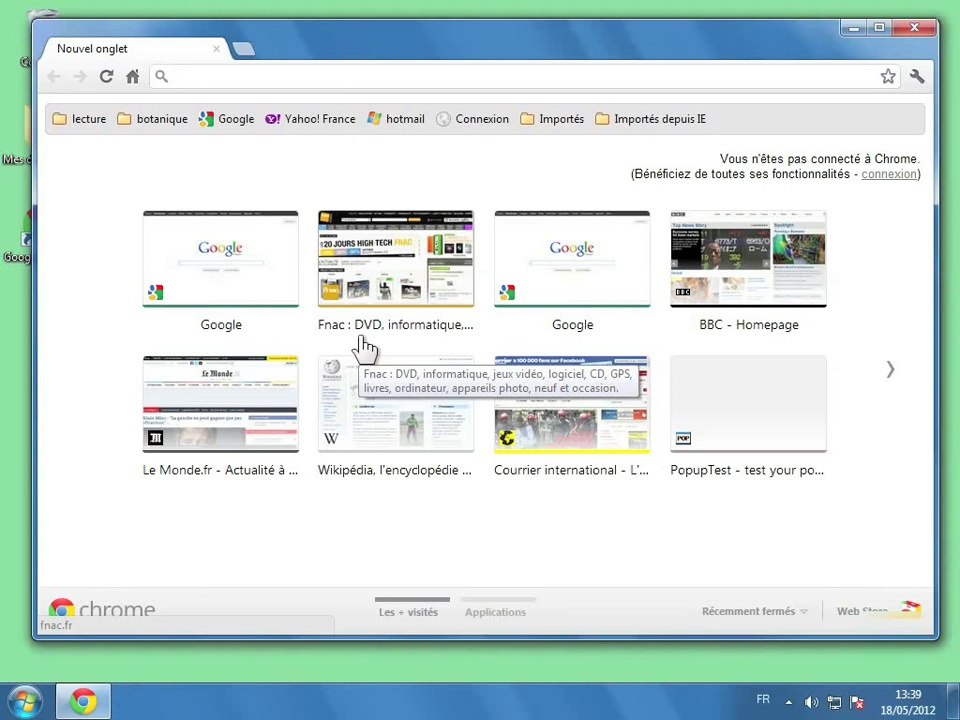Reload the page with the refresh icon

tap(107, 77)
